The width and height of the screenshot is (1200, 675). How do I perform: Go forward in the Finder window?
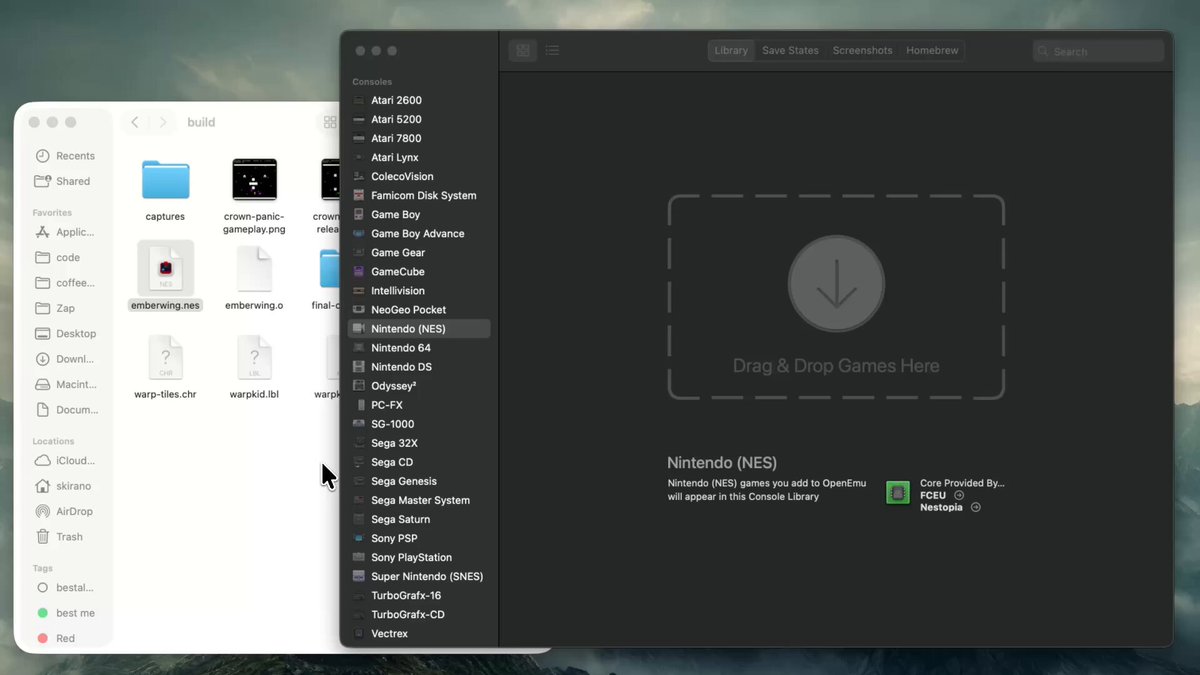(163, 122)
